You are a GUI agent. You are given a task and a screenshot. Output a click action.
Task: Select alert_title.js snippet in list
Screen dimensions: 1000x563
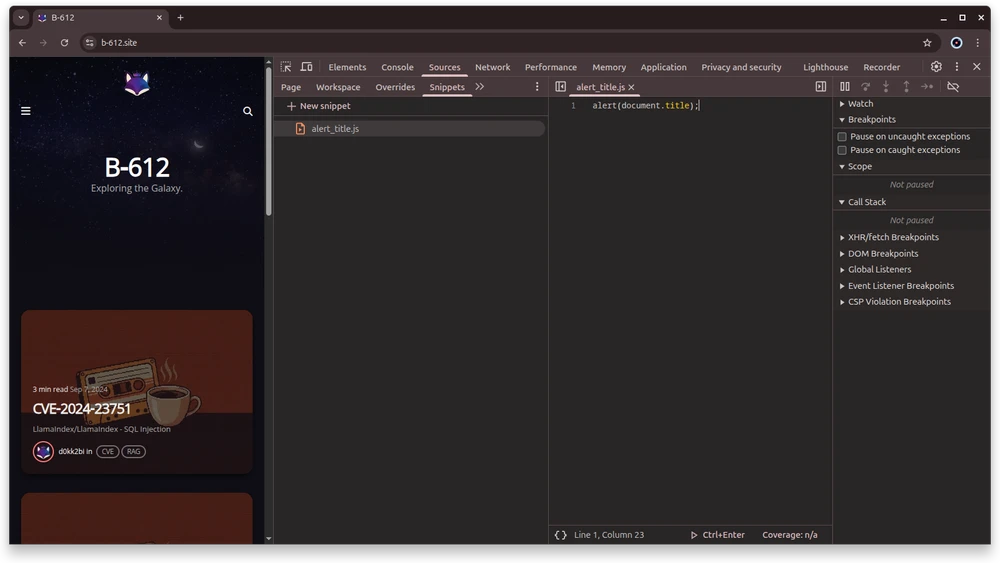coord(335,129)
